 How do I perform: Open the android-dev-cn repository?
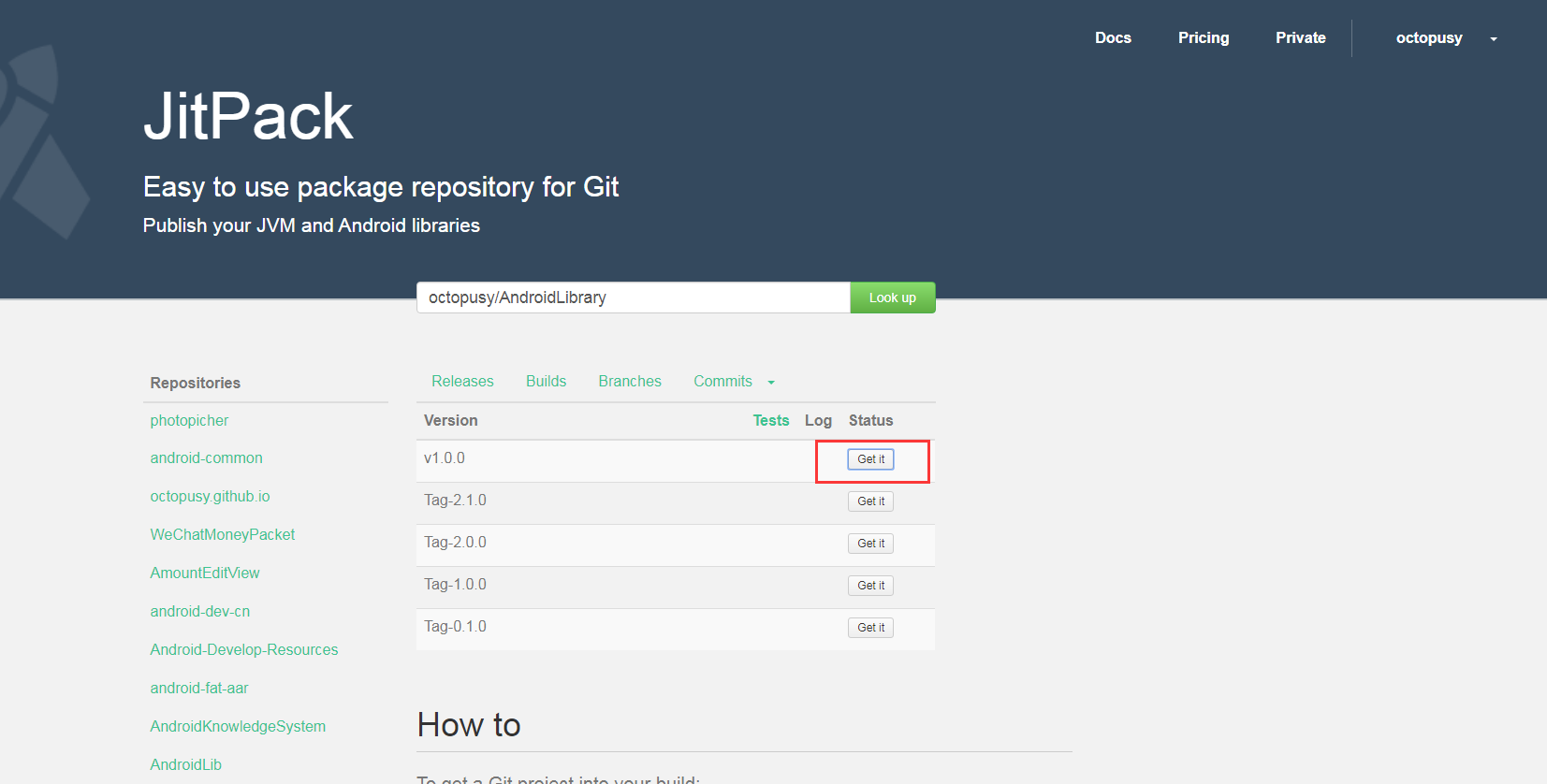click(x=200, y=611)
